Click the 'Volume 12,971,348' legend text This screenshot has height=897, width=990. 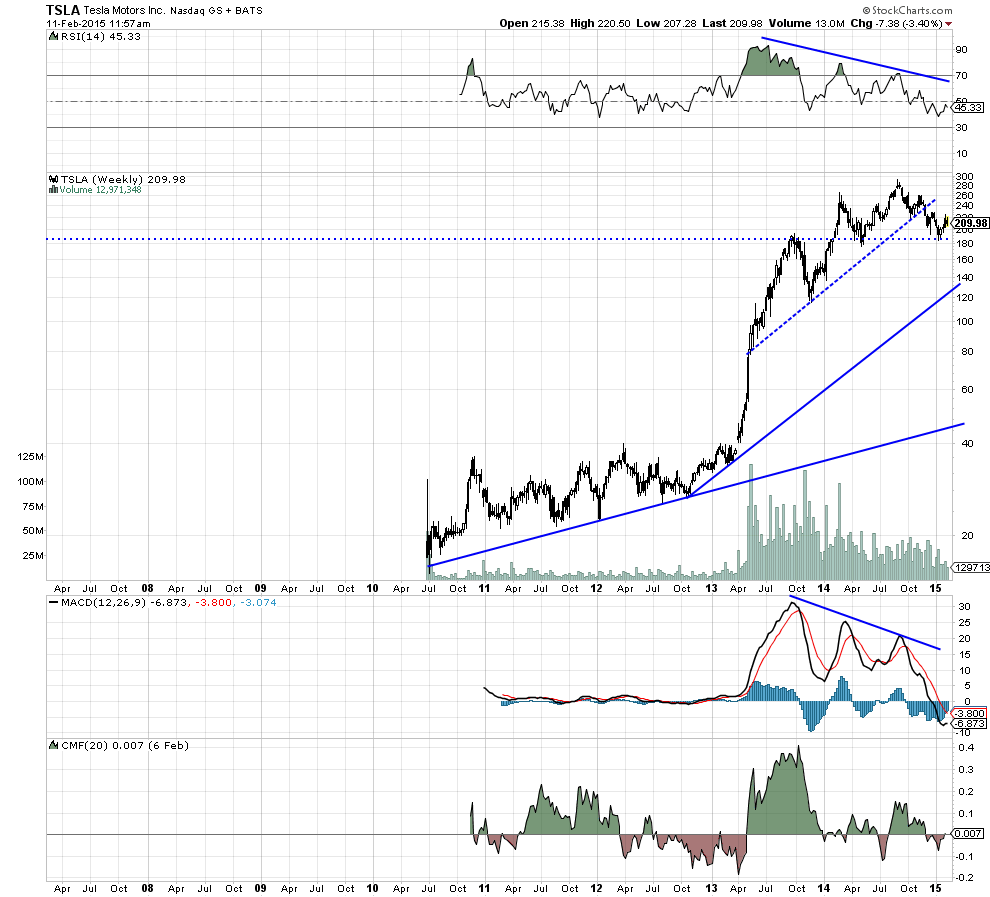100,189
